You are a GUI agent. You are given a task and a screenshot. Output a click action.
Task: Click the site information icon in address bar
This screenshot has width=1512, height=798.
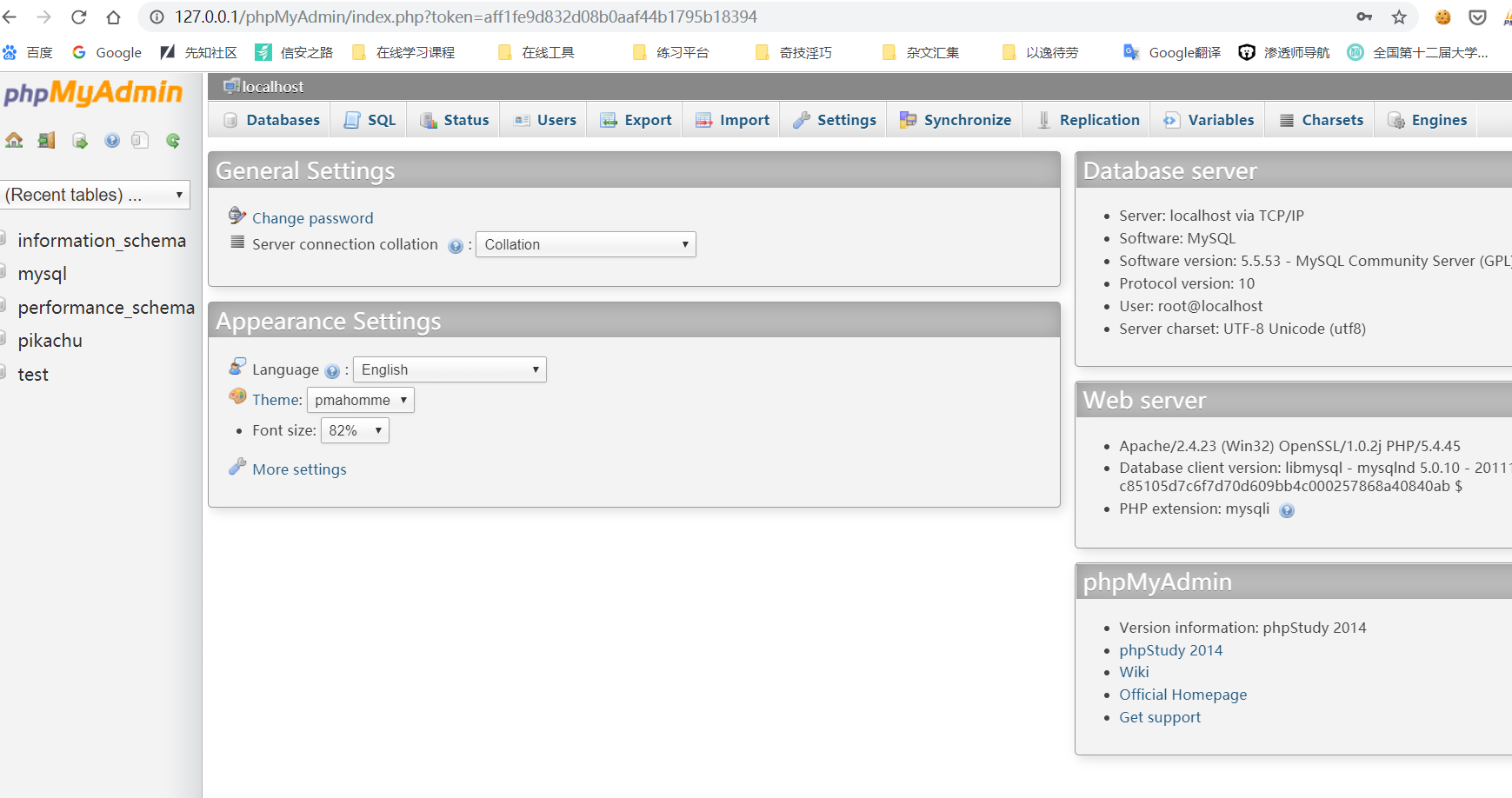(157, 17)
